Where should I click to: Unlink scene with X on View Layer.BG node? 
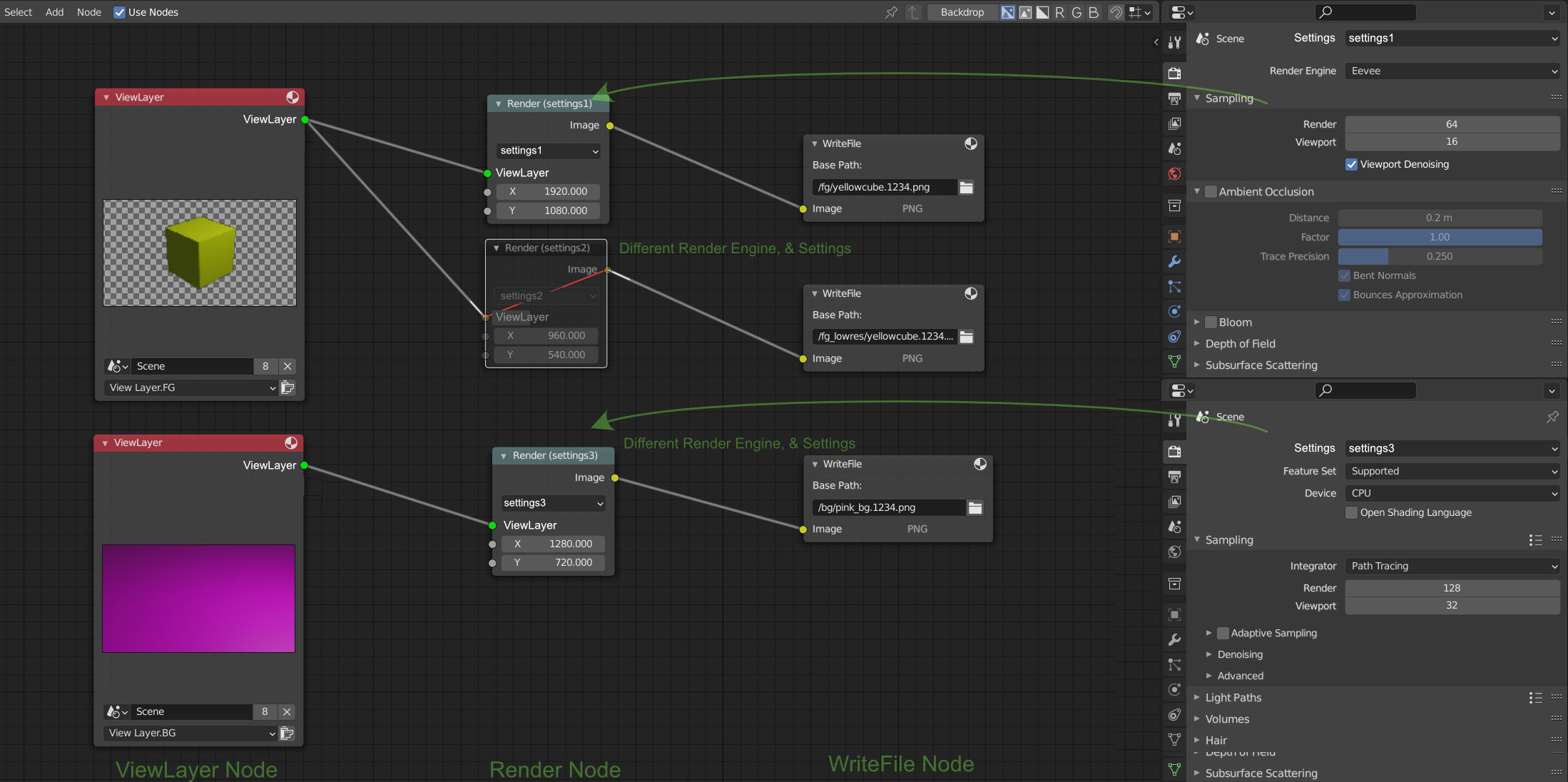pyautogui.click(x=287, y=711)
